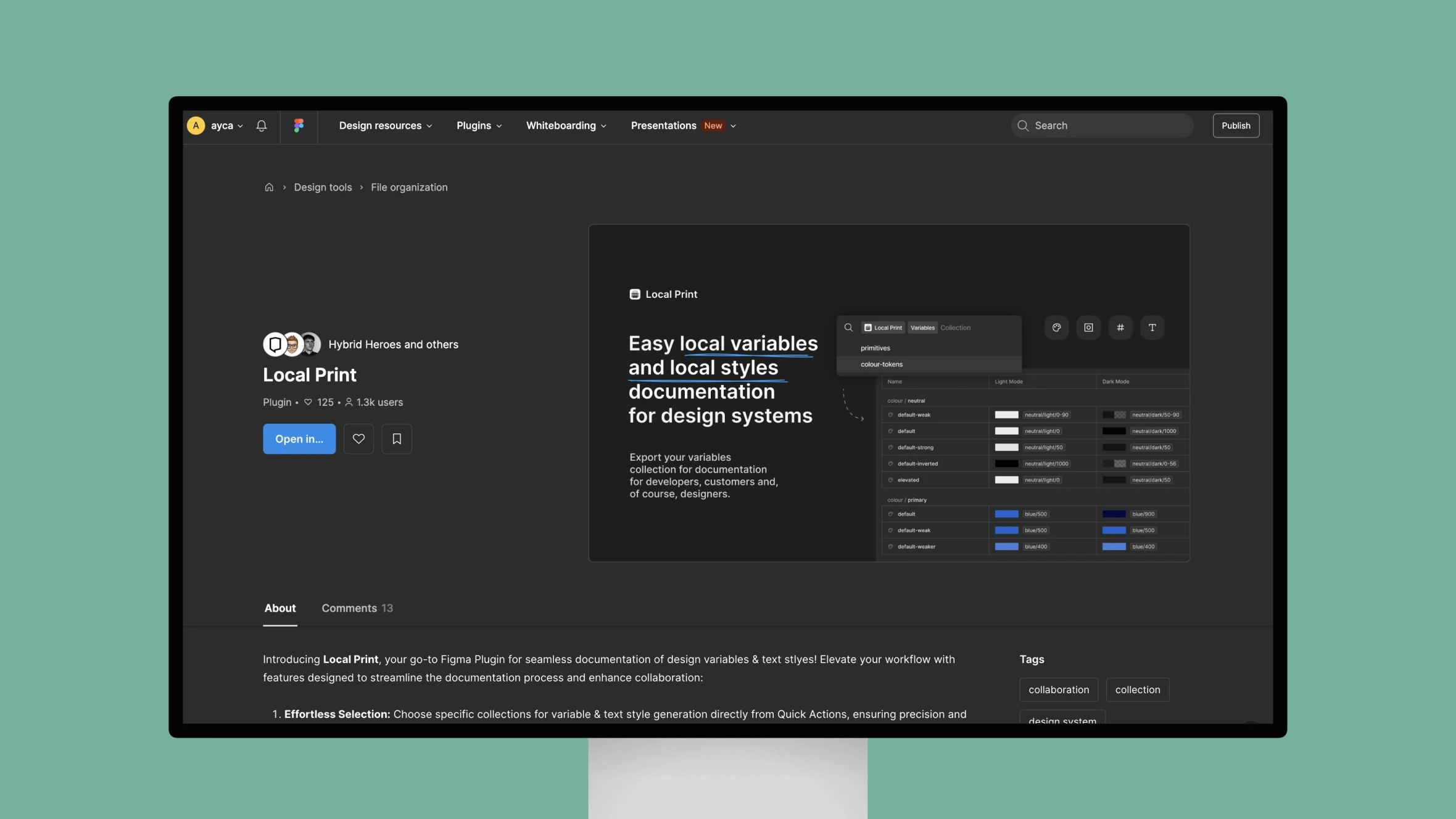The height and width of the screenshot is (819, 1456).
Task: Expand Plugins menu
Action: [479, 126]
